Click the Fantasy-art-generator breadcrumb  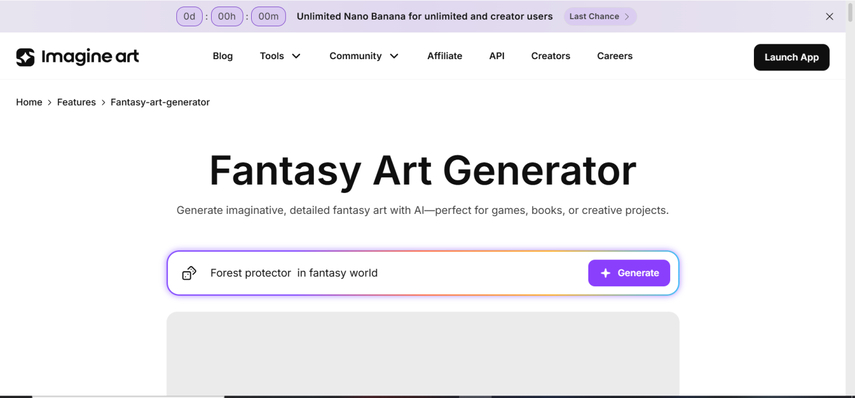160,102
